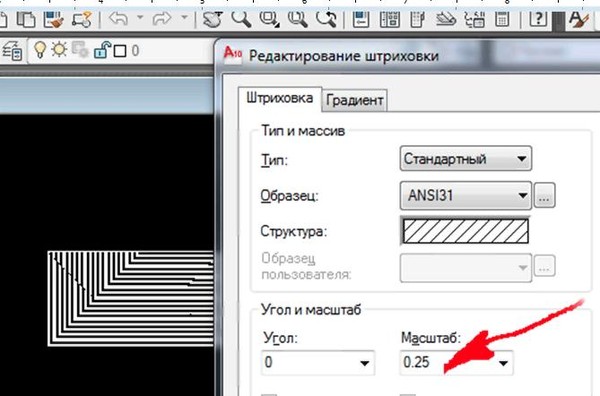Expand the Угол angle dropdown
This screenshot has height=396, width=600.
point(318,362)
